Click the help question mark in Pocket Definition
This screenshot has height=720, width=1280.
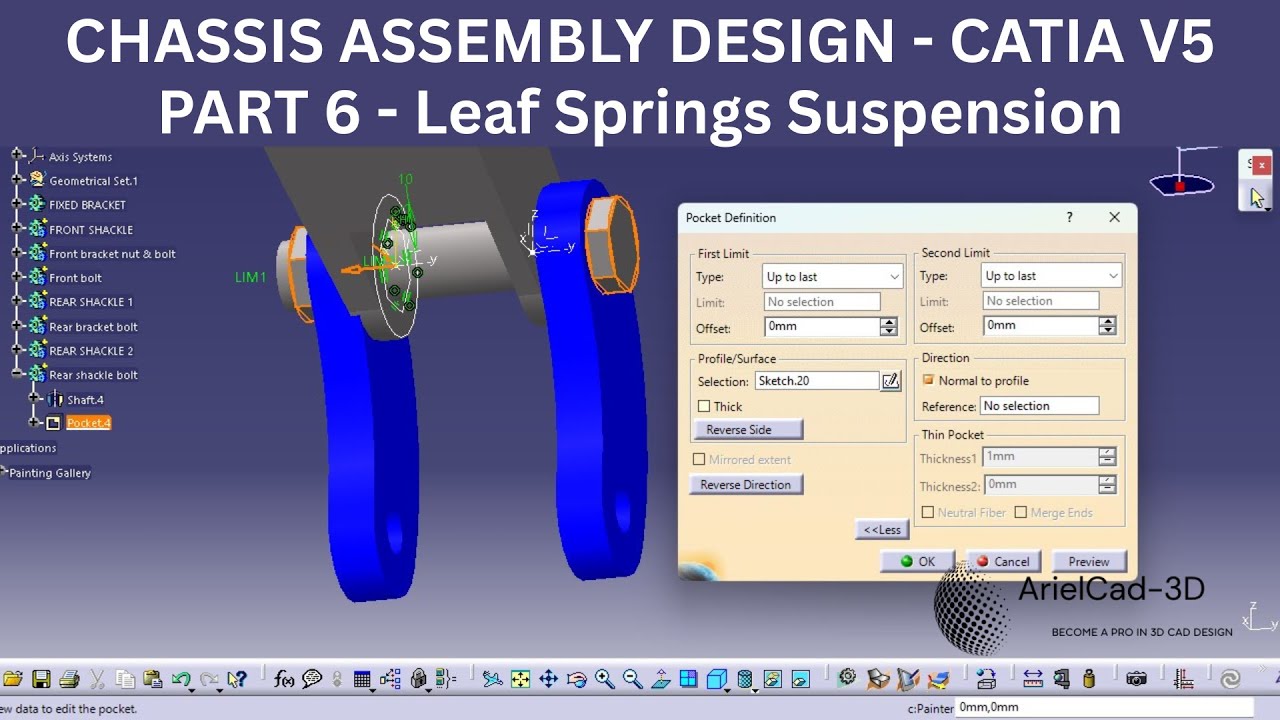[1069, 217]
